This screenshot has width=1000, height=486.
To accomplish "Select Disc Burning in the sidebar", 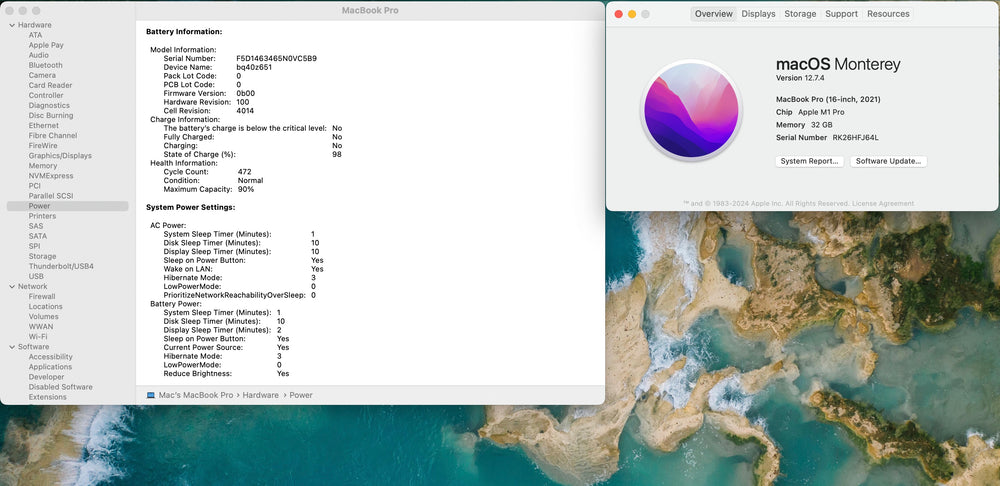I will tap(51, 115).
